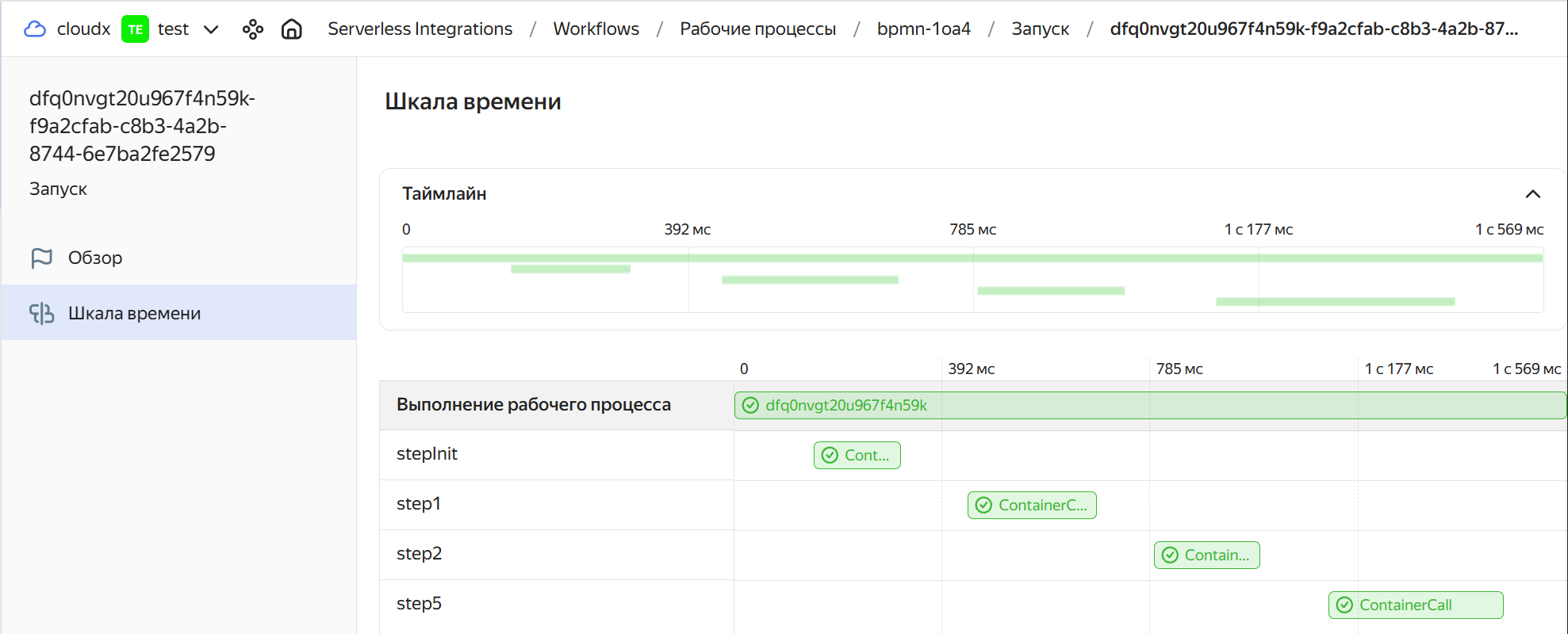Open the services grid icon
The image size is (1568, 634).
[x=253, y=29]
